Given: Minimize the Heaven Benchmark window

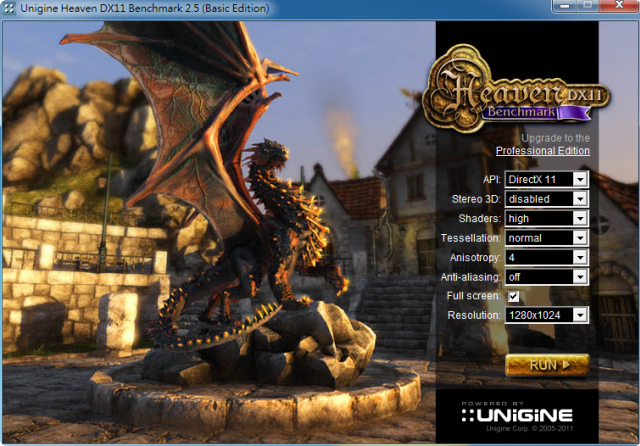Looking at the screenshot, I should tap(565, 5).
